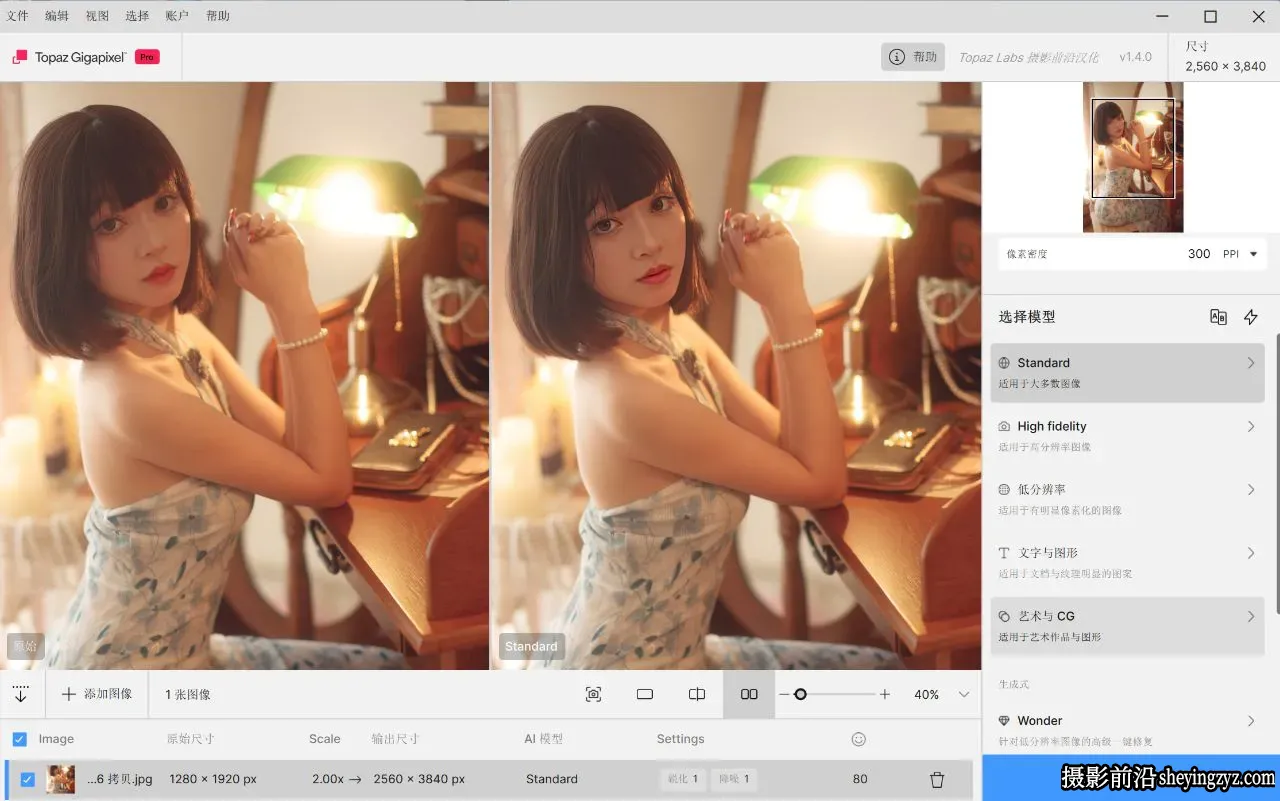Switch to single view mode
This screenshot has height=801, width=1280.
tap(645, 694)
